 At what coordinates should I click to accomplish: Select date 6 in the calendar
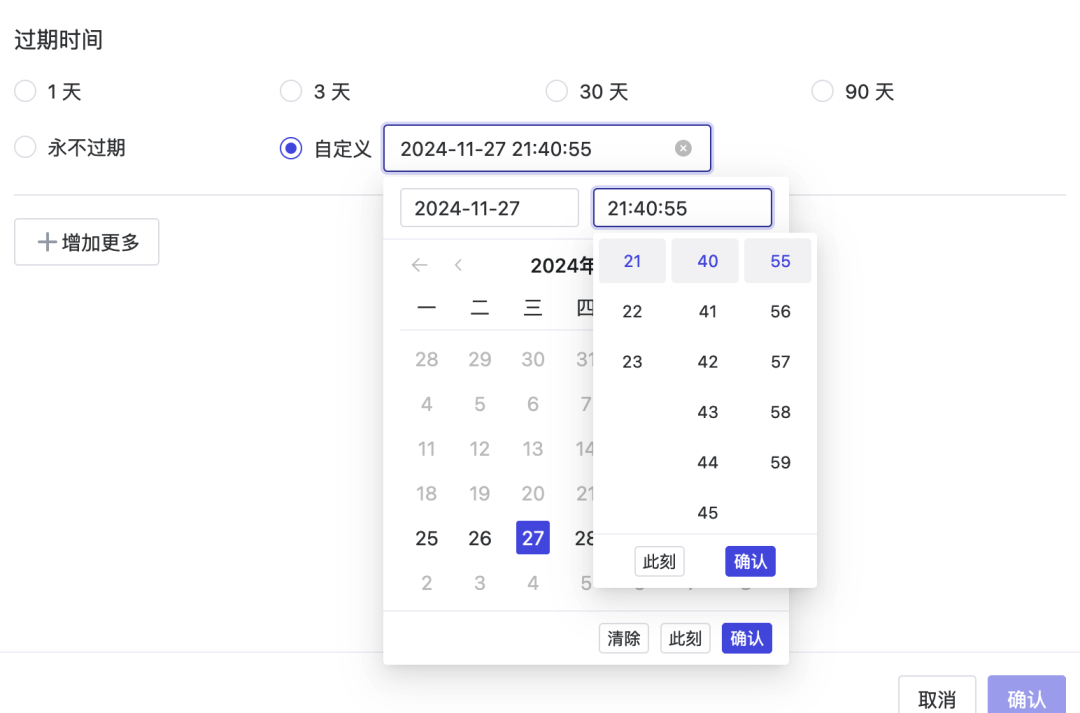point(532,404)
